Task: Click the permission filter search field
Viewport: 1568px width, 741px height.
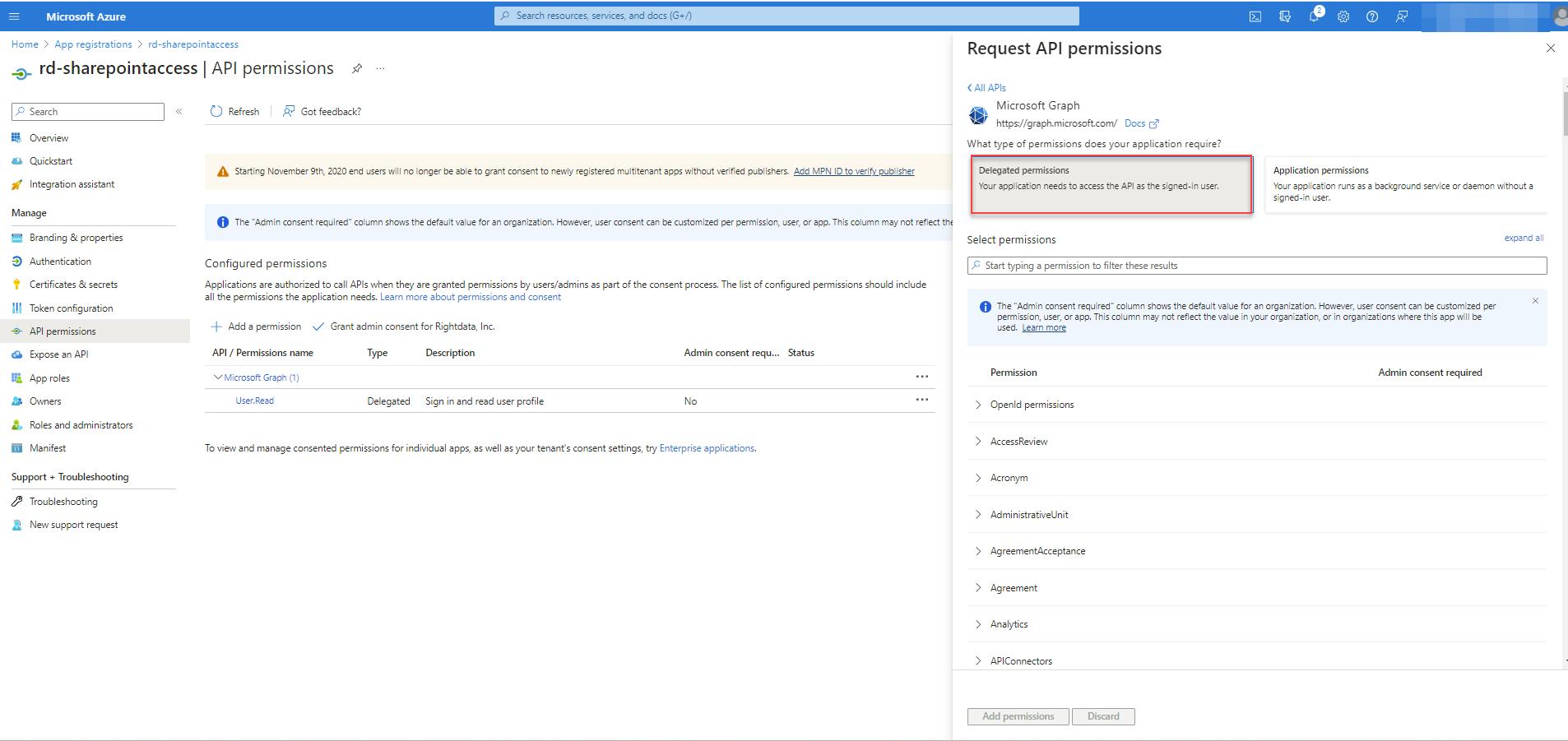Action: coord(1257,266)
